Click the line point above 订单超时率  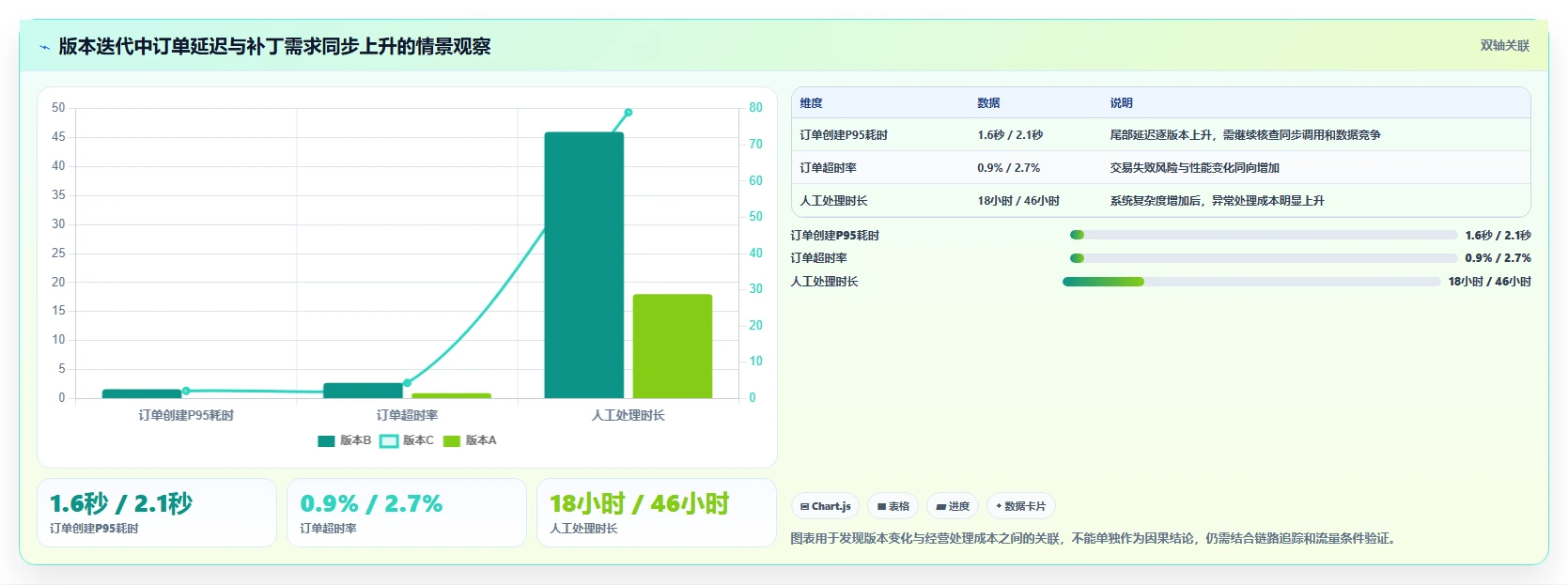[407, 383]
